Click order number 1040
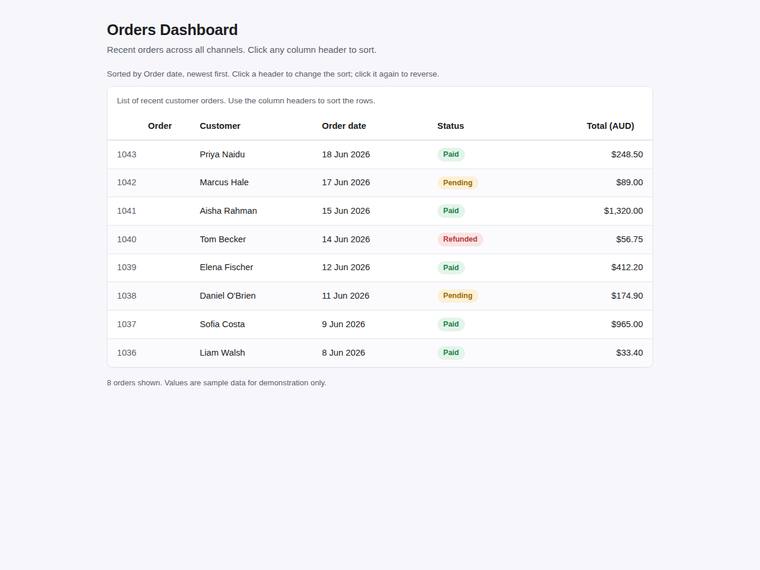The image size is (760, 570). tap(127, 239)
